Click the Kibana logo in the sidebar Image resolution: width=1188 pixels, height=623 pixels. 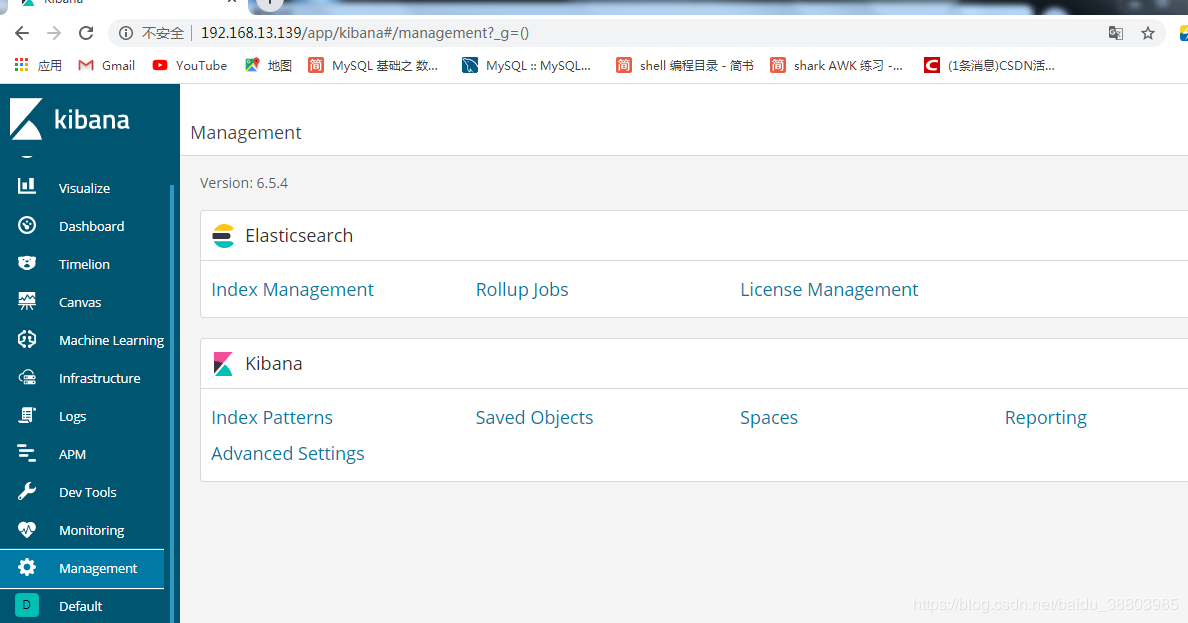(x=70, y=119)
